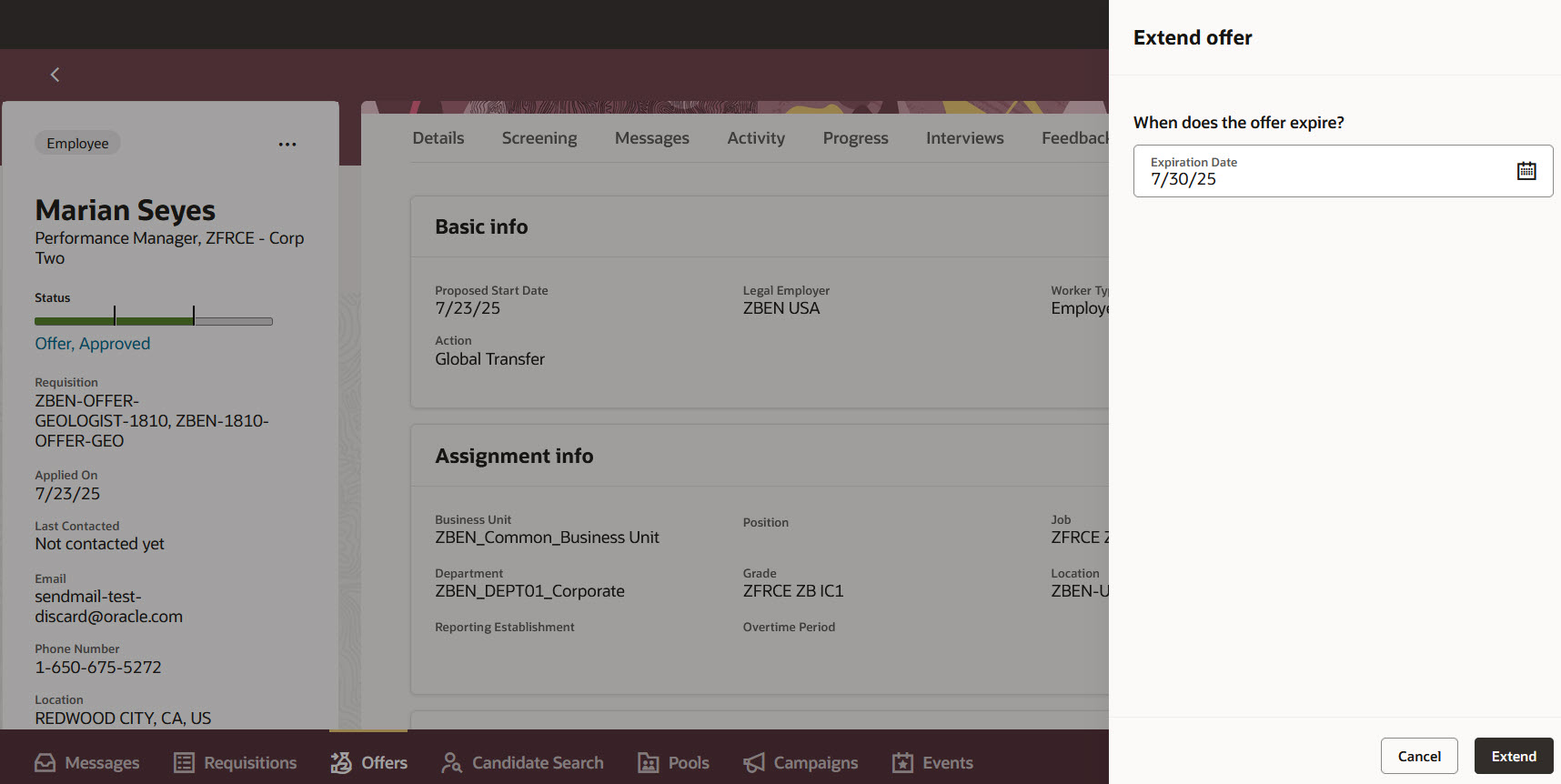
Task: Click the Employee badge
Action: [77, 143]
